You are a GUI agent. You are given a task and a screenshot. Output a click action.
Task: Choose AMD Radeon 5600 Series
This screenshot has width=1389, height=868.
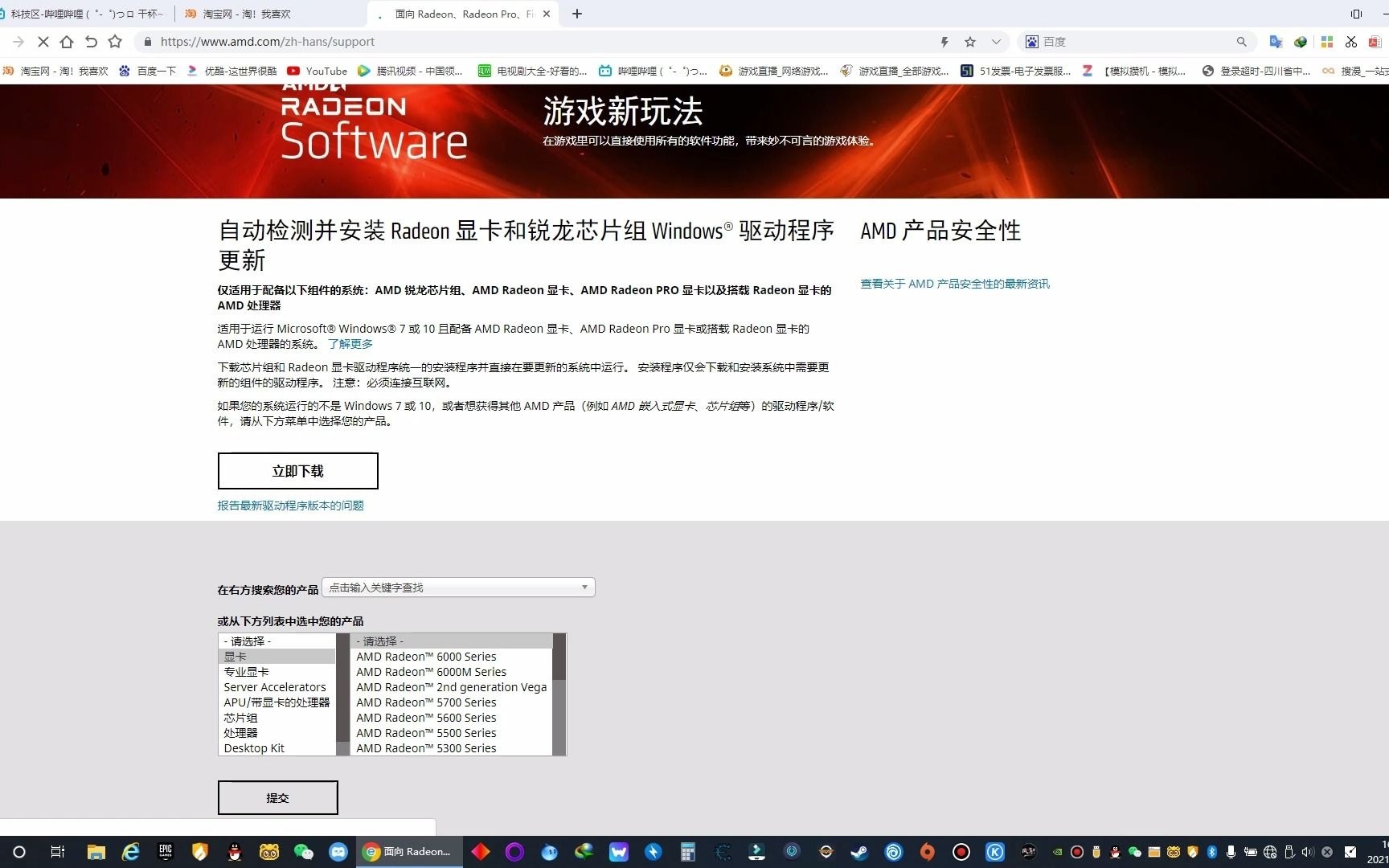pos(452,718)
